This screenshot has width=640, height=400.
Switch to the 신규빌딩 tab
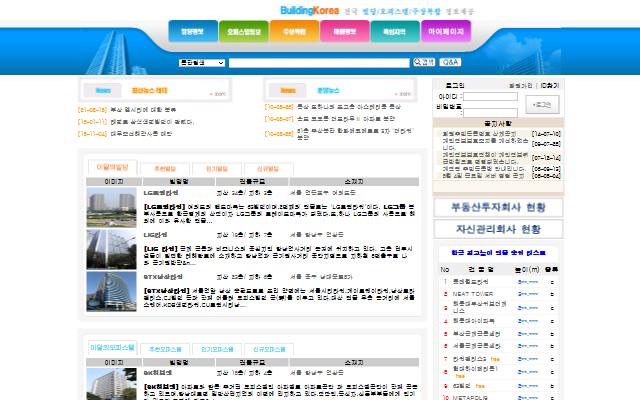268,169
